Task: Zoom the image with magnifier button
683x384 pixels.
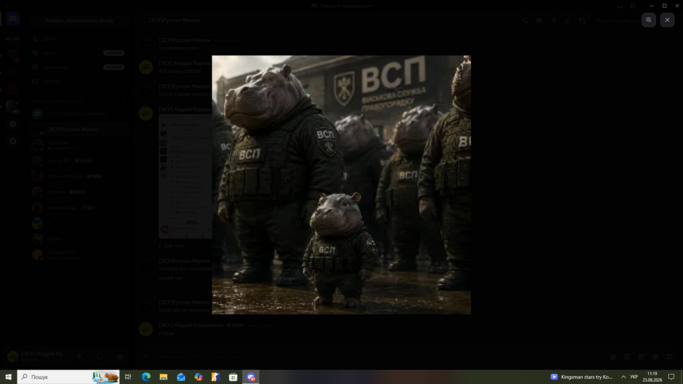Action: (x=649, y=20)
